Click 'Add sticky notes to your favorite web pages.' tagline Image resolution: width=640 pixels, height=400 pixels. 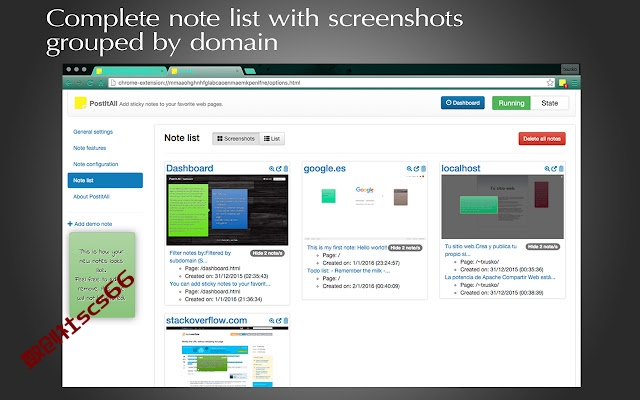171,104
